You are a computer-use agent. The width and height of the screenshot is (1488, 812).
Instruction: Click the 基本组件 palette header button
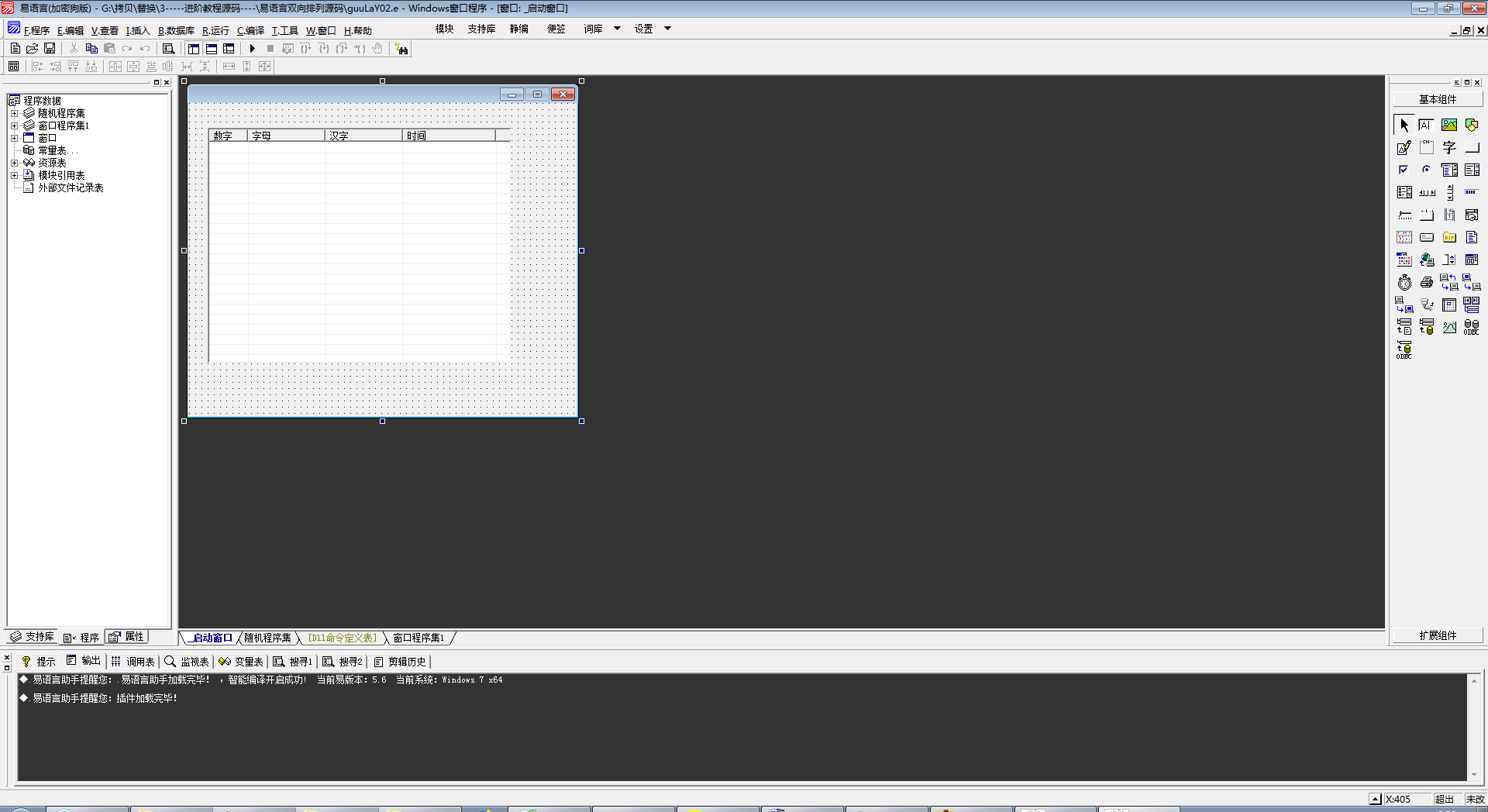1438,99
